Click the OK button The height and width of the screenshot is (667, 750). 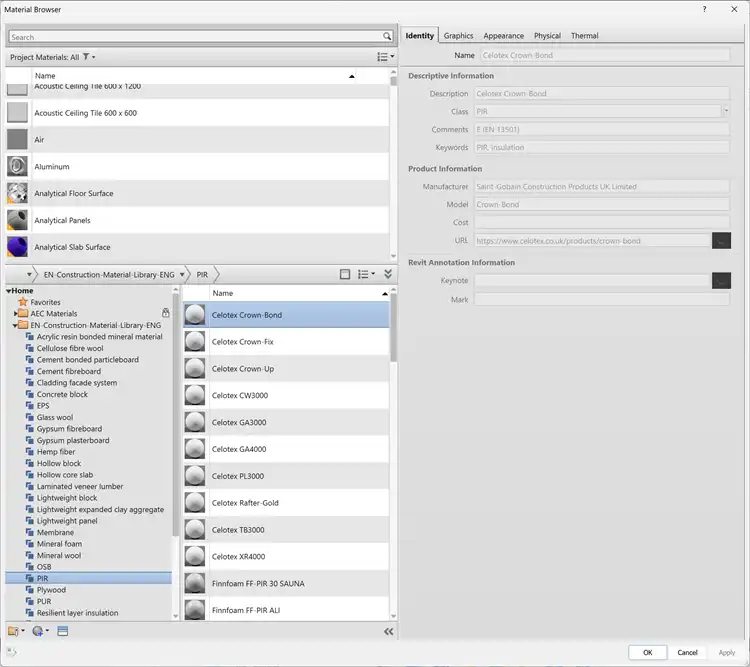pos(648,652)
